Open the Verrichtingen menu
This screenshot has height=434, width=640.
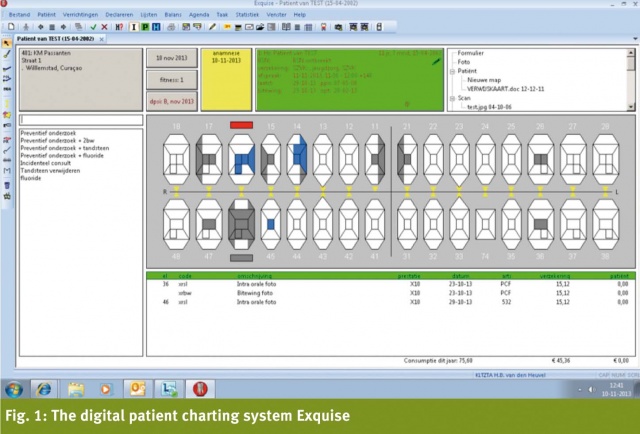80,15
